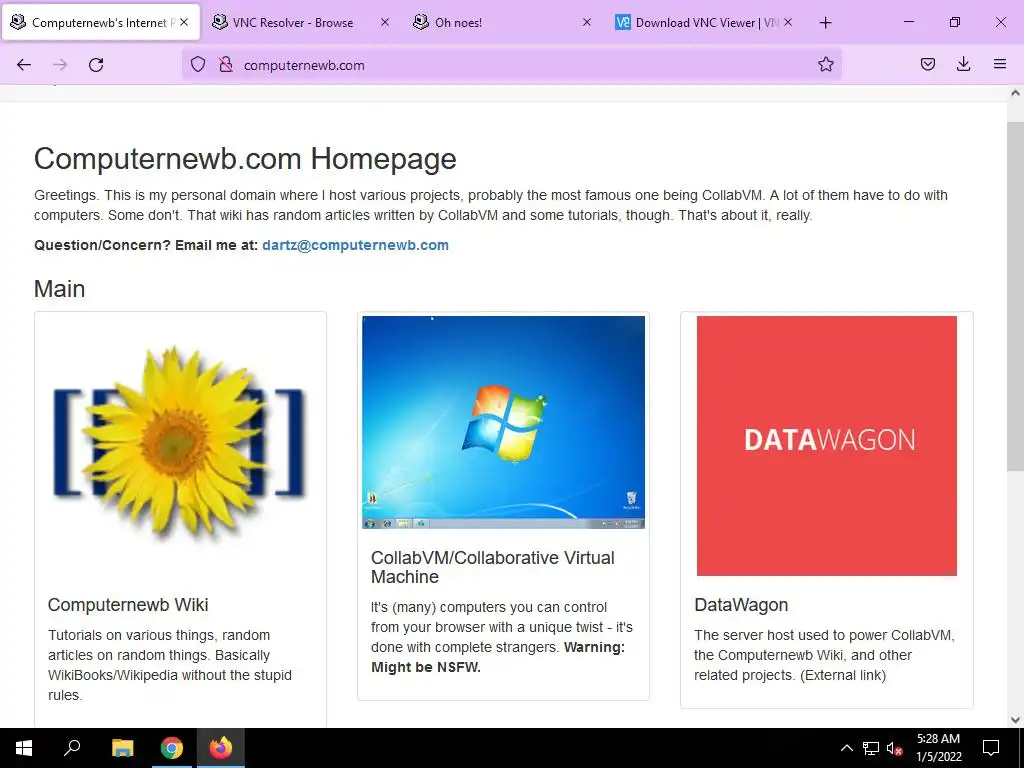This screenshot has height=768, width=1024.
Task: Open the red DataWagon logo image
Action: [x=827, y=446]
